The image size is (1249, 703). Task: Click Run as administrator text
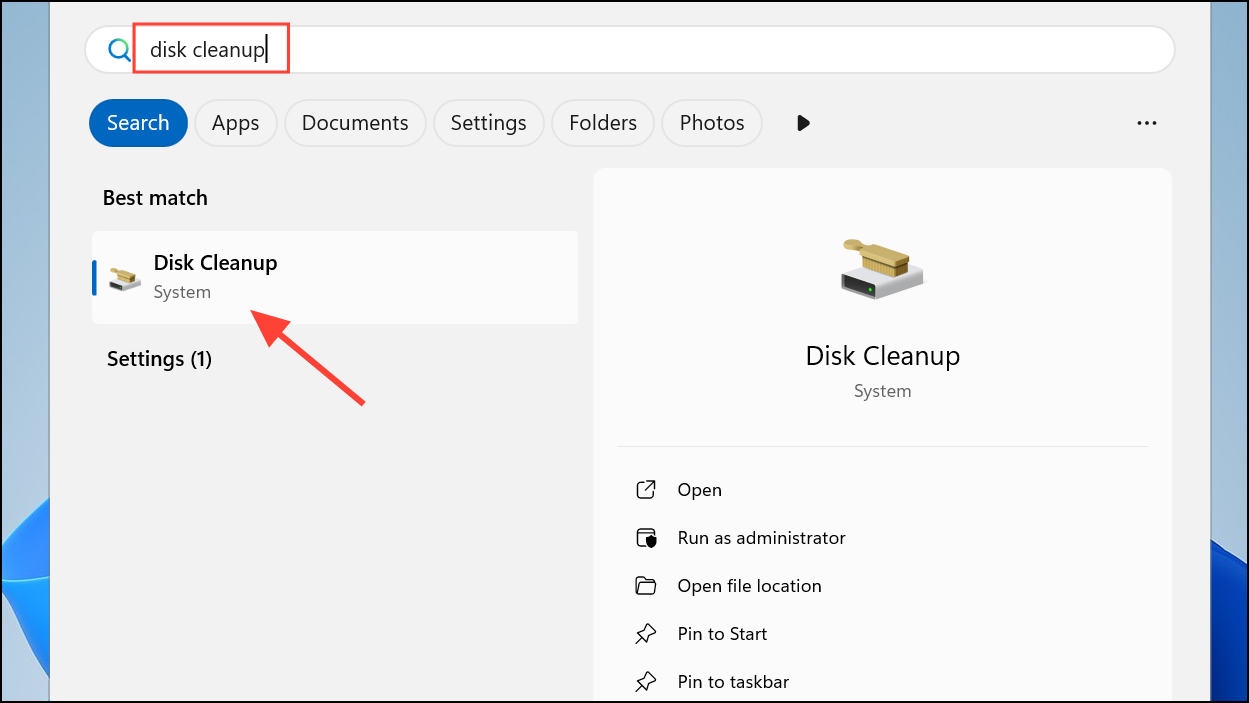[x=761, y=538]
